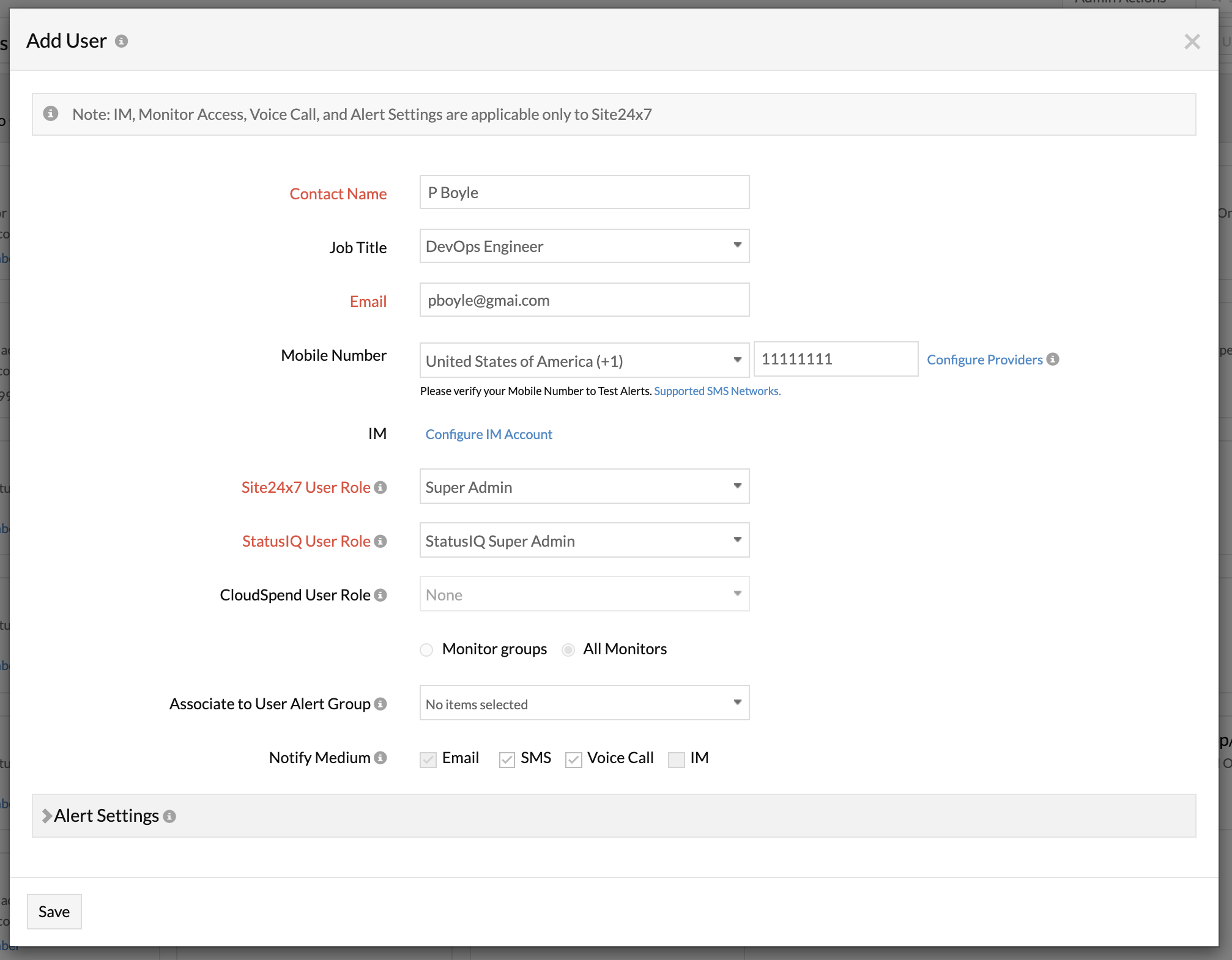1232x960 pixels.
Task: Click the info icon in the note banner
Action: coord(51,113)
